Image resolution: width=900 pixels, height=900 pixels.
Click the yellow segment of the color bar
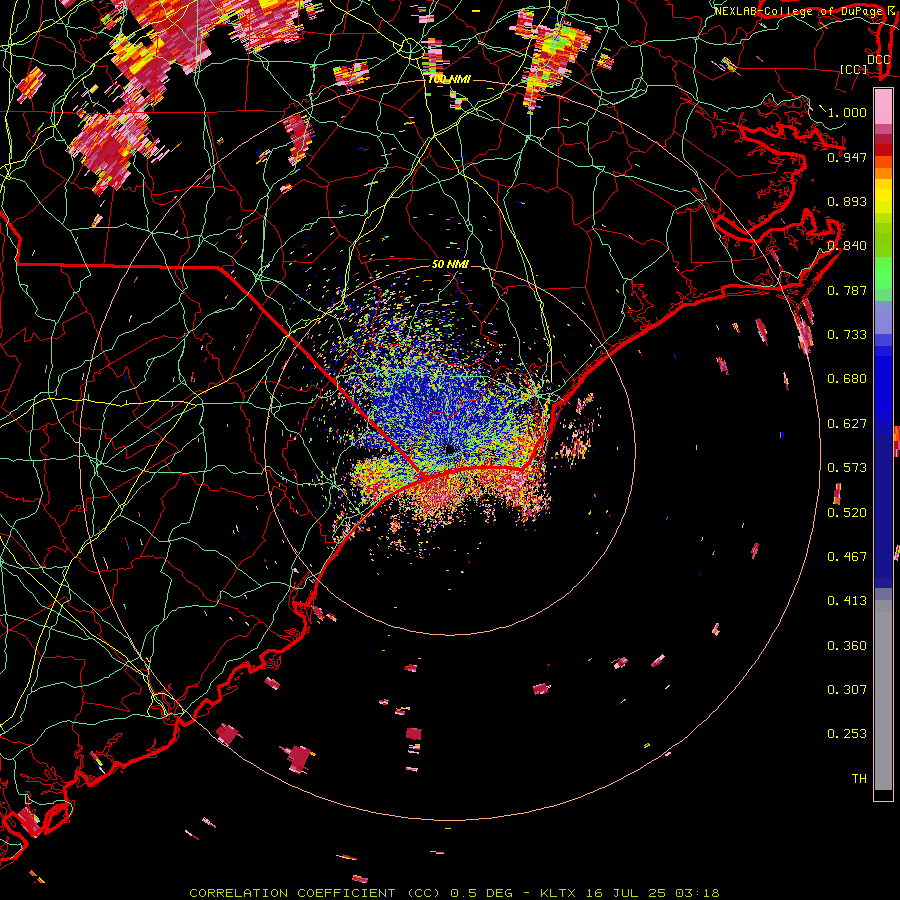coord(883,196)
